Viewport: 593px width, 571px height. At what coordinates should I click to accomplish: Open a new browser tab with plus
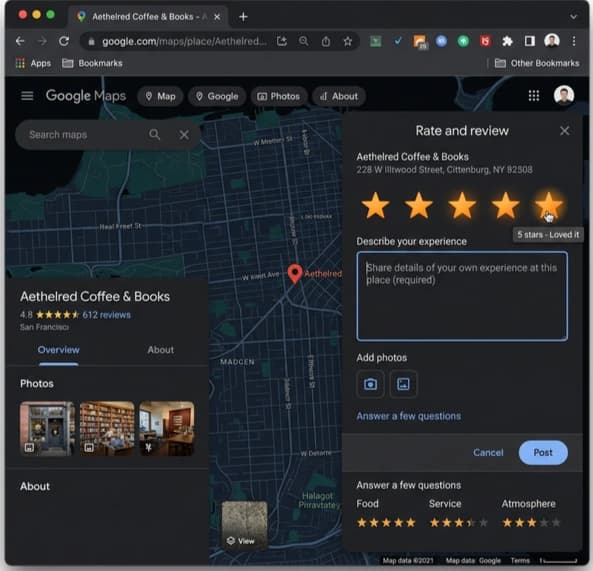[243, 17]
